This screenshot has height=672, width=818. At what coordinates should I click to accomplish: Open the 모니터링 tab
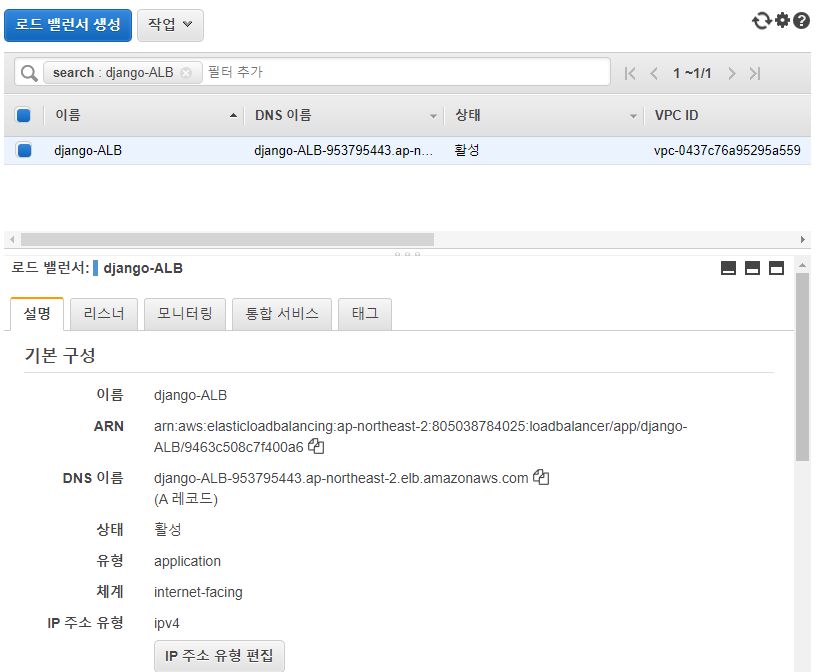[185, 314]
